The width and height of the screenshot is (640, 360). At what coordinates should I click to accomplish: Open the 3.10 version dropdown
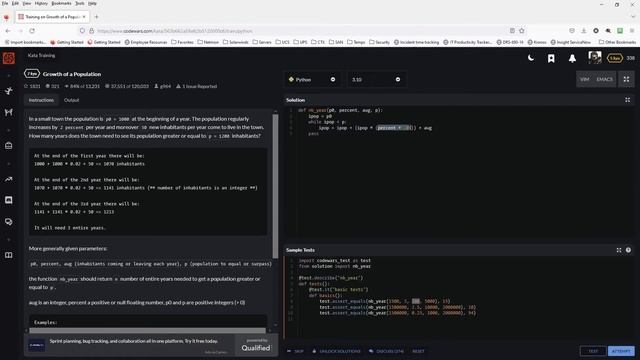point(376,80)
